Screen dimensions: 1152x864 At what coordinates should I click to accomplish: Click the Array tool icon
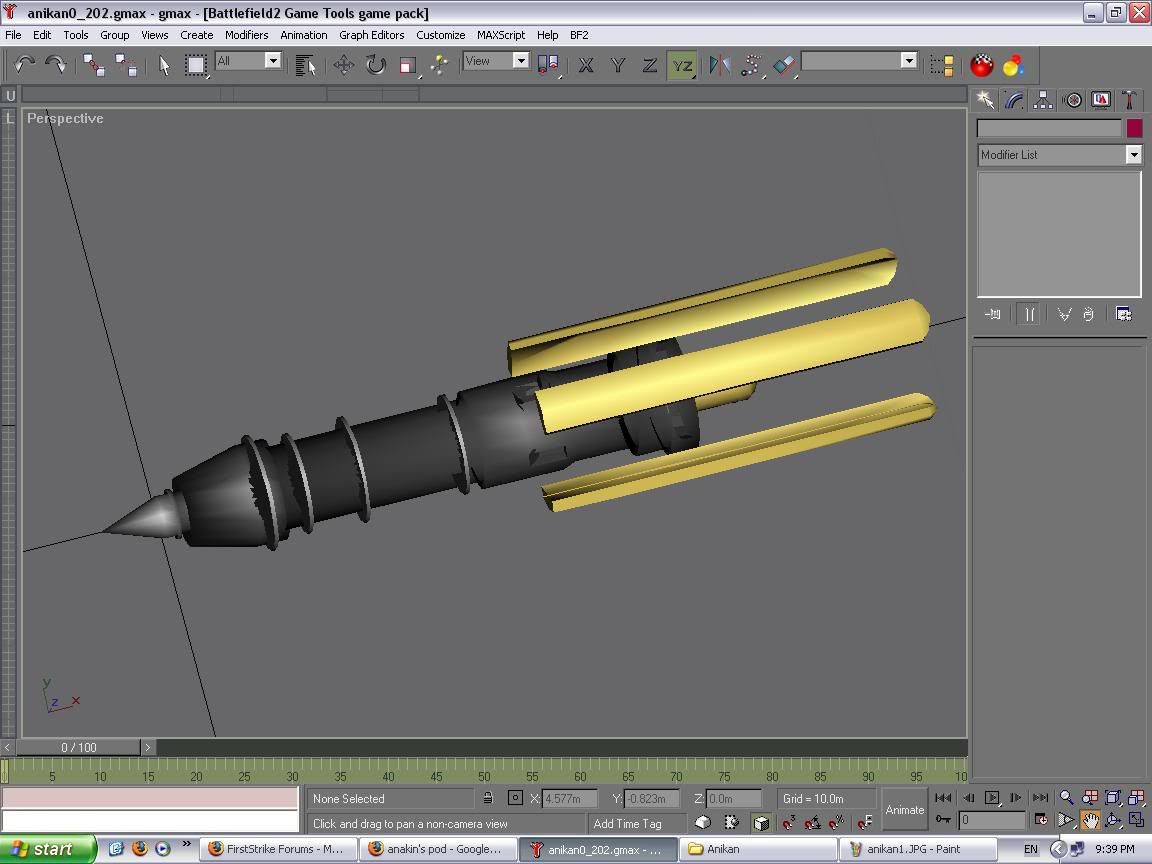click(x=752, y=65)
